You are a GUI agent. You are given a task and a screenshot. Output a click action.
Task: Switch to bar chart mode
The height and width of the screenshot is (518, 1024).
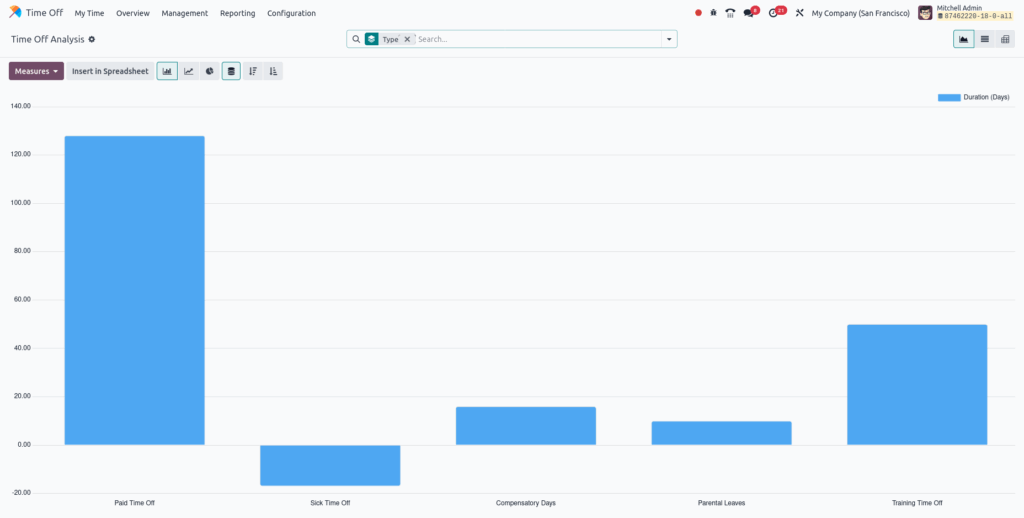click(167, 71)
